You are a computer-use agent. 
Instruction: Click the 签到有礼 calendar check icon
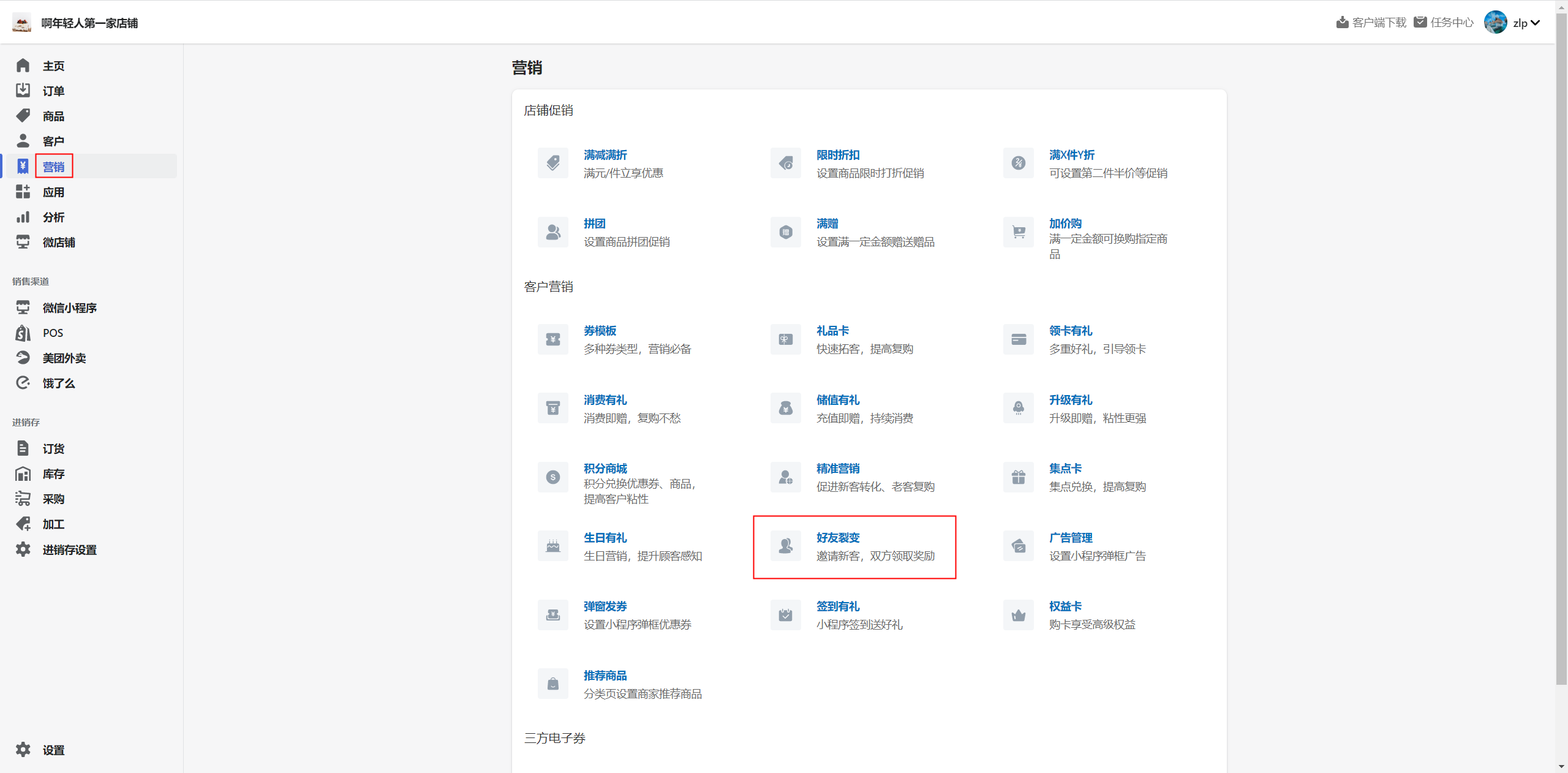coord(785,615)
